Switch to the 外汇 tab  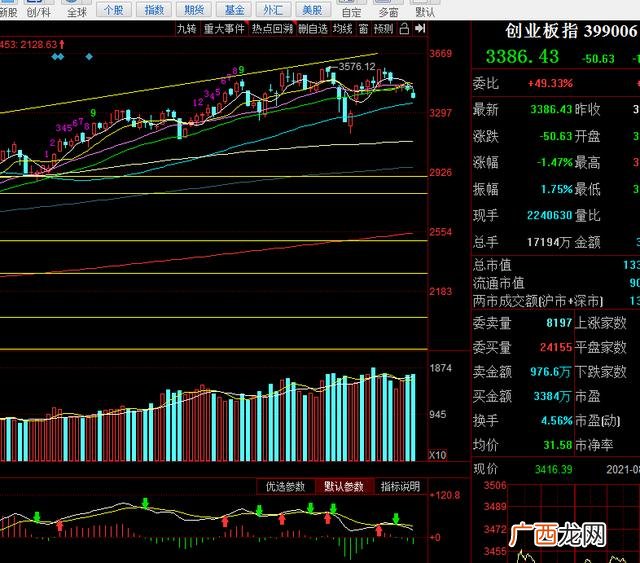click(273, 10)
